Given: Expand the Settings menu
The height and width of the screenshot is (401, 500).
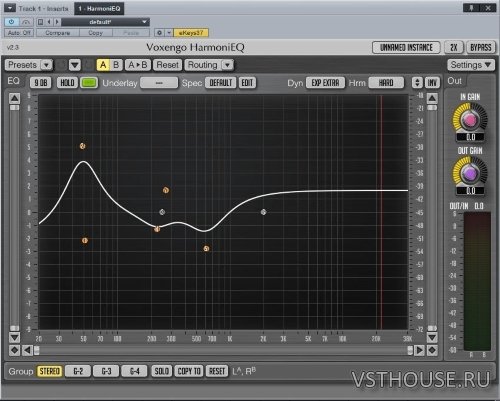Looking at the screenshot, I should (x=470, y=65).
